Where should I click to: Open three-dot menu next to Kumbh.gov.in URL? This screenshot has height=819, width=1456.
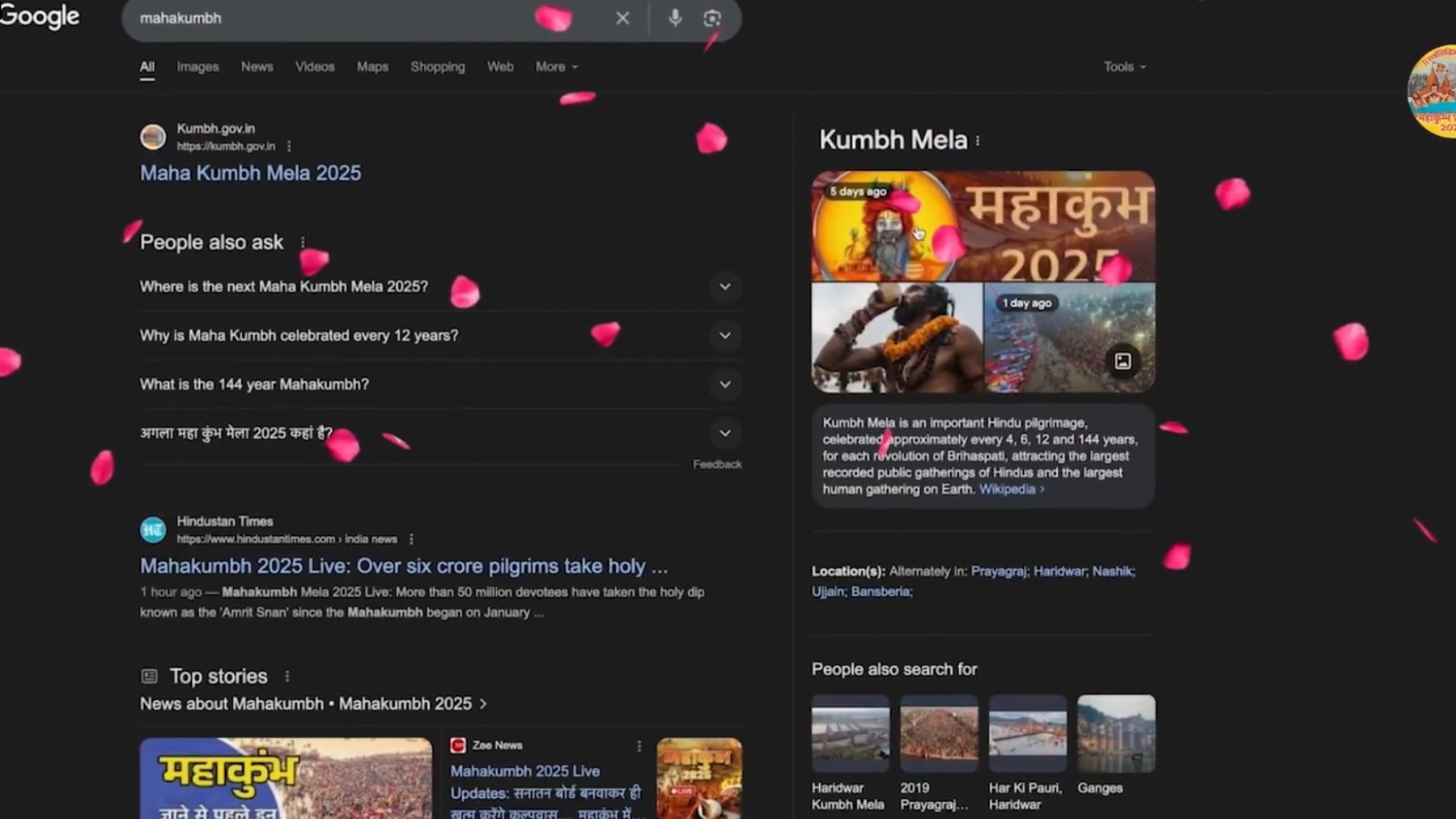(x=289, y=147)
